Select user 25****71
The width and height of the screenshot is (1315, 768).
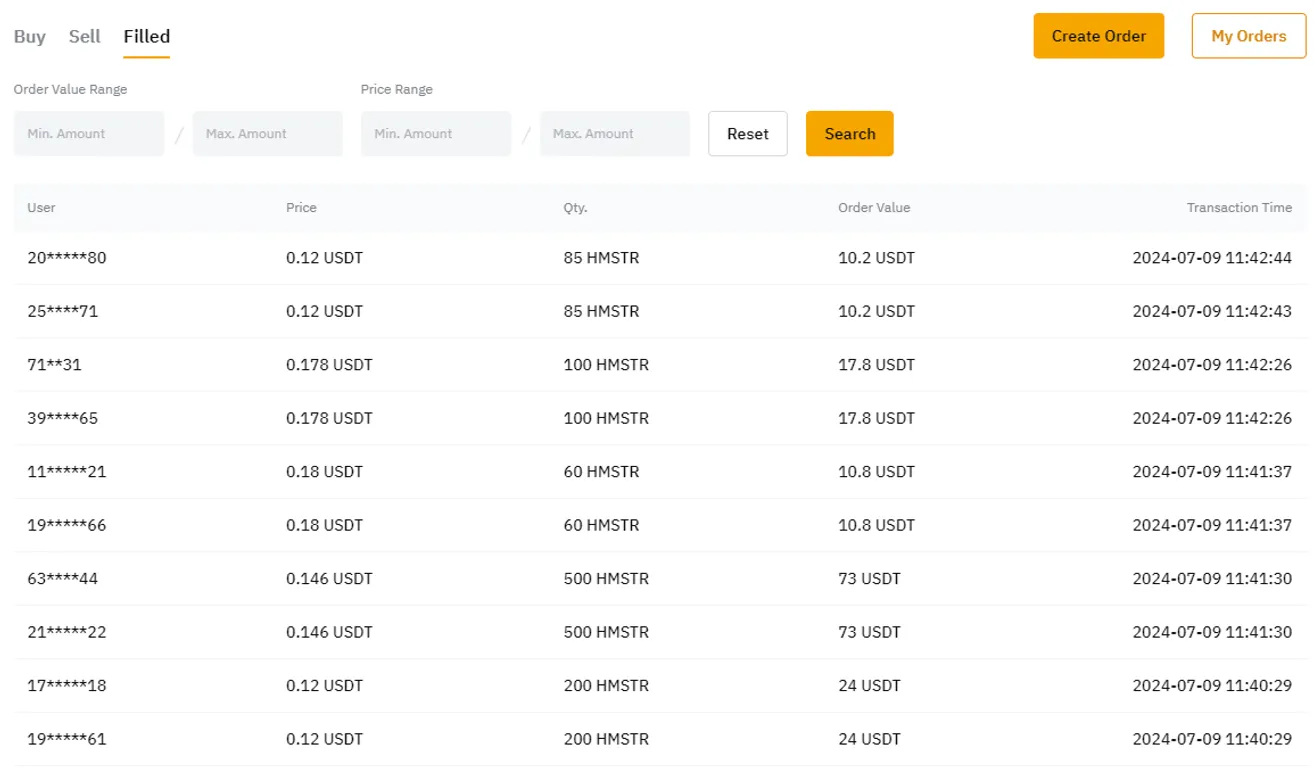[x=63, y=311]
